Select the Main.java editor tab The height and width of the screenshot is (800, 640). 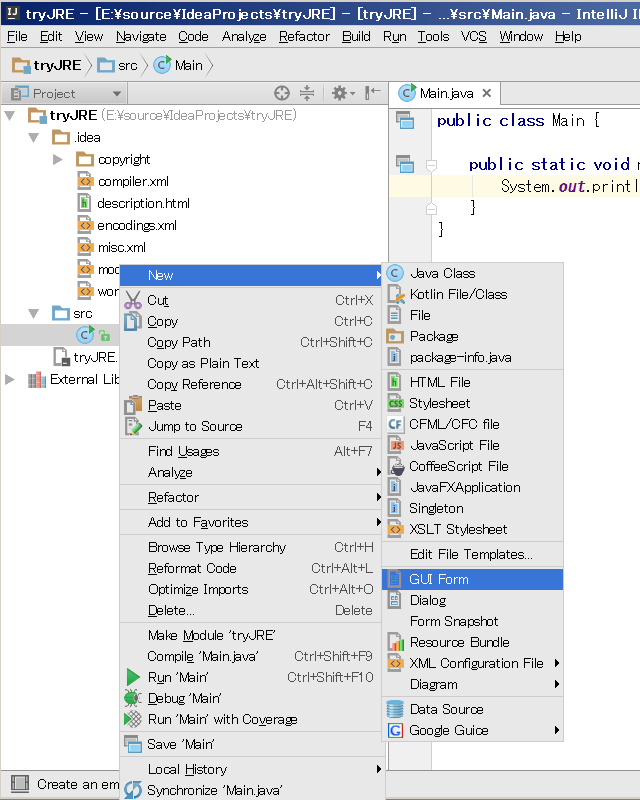click(x=446, y=93)
